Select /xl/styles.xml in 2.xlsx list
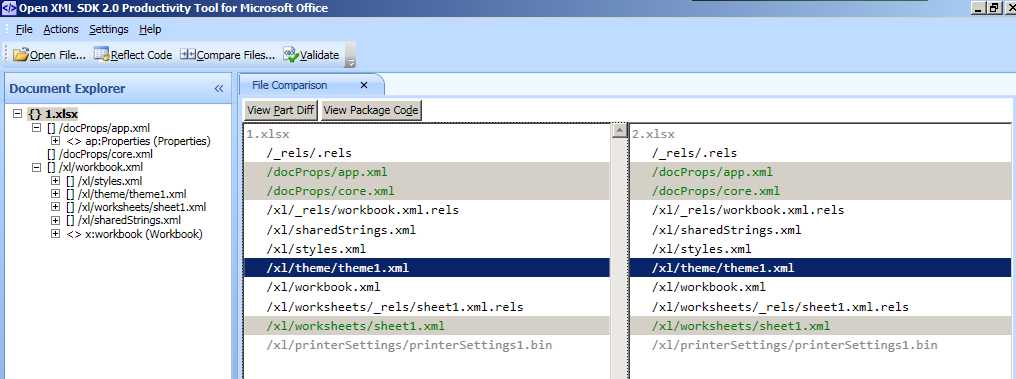Viewport: 1016px width, 379px height. coord(820,249)
